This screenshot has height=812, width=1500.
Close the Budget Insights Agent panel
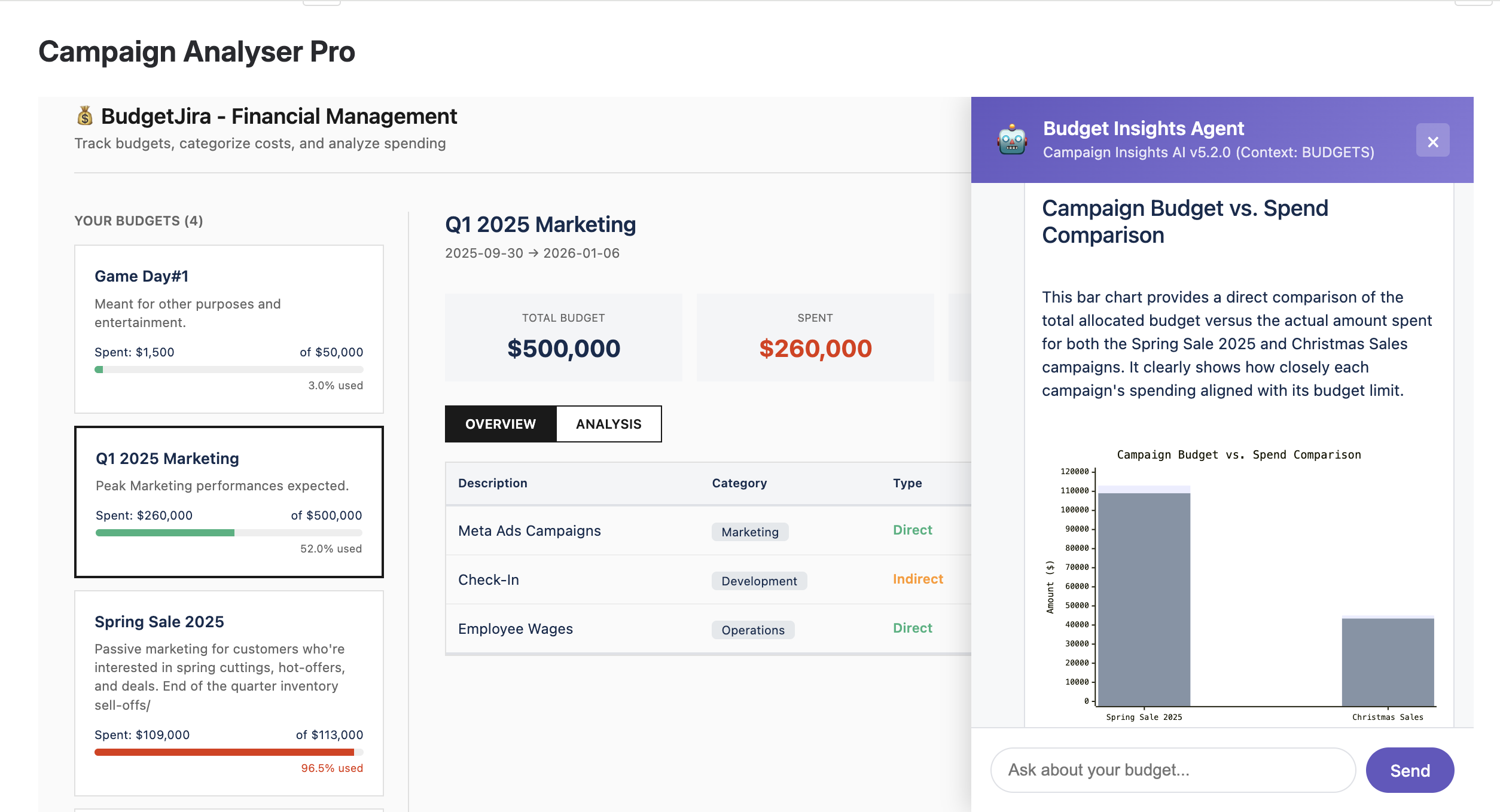pos(1432,141)
